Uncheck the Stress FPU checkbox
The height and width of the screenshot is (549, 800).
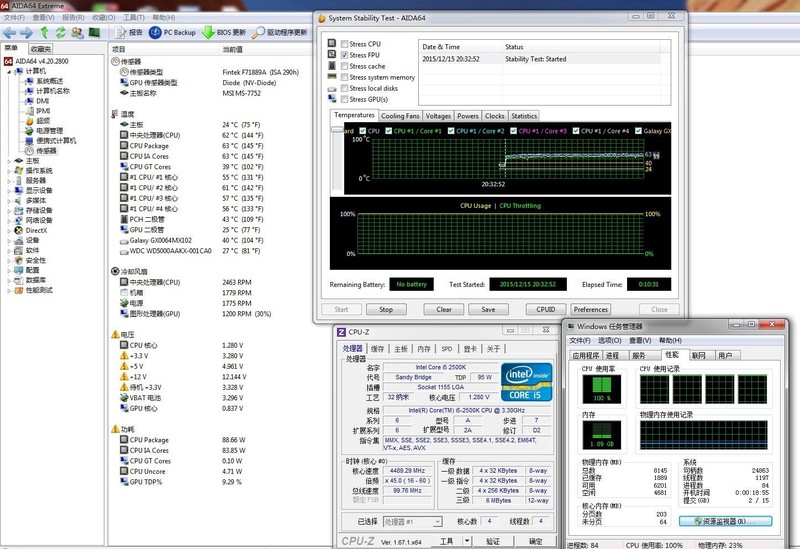(x=343, y=55)
